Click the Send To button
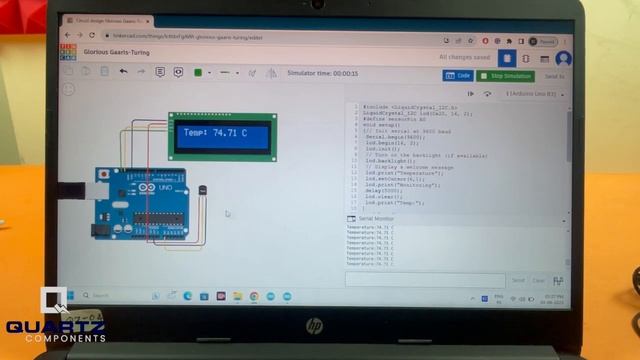 pos(554,76)
